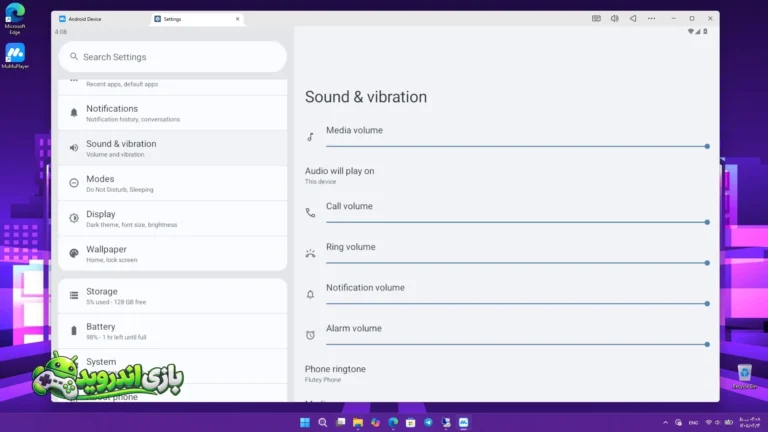Image resolution: width=768 pixels, height=432 pixels.
Task: Close the Settings tab
Action: 238,19
